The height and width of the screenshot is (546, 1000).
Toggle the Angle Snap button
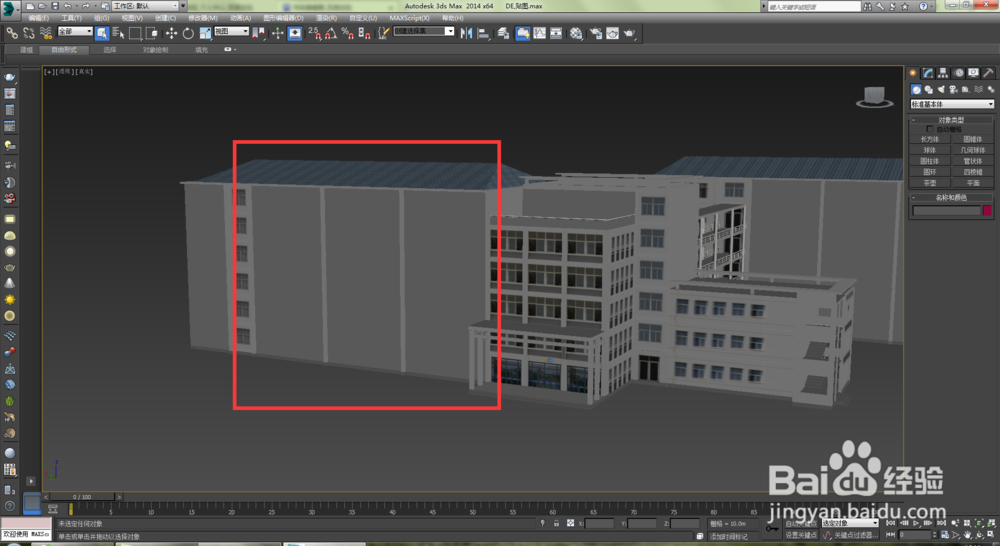331,33
